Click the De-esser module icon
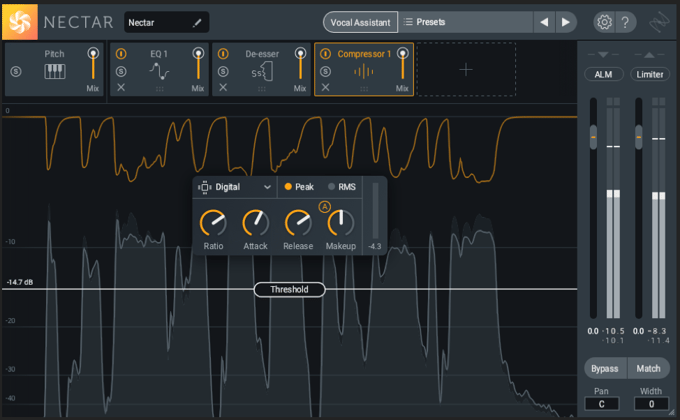The height and width of the screenshot is (420, 680). click(x=262, y=72)
